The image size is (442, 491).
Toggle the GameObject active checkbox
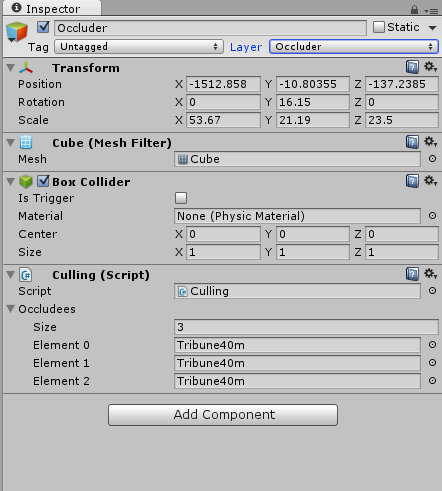pos(43,27)
